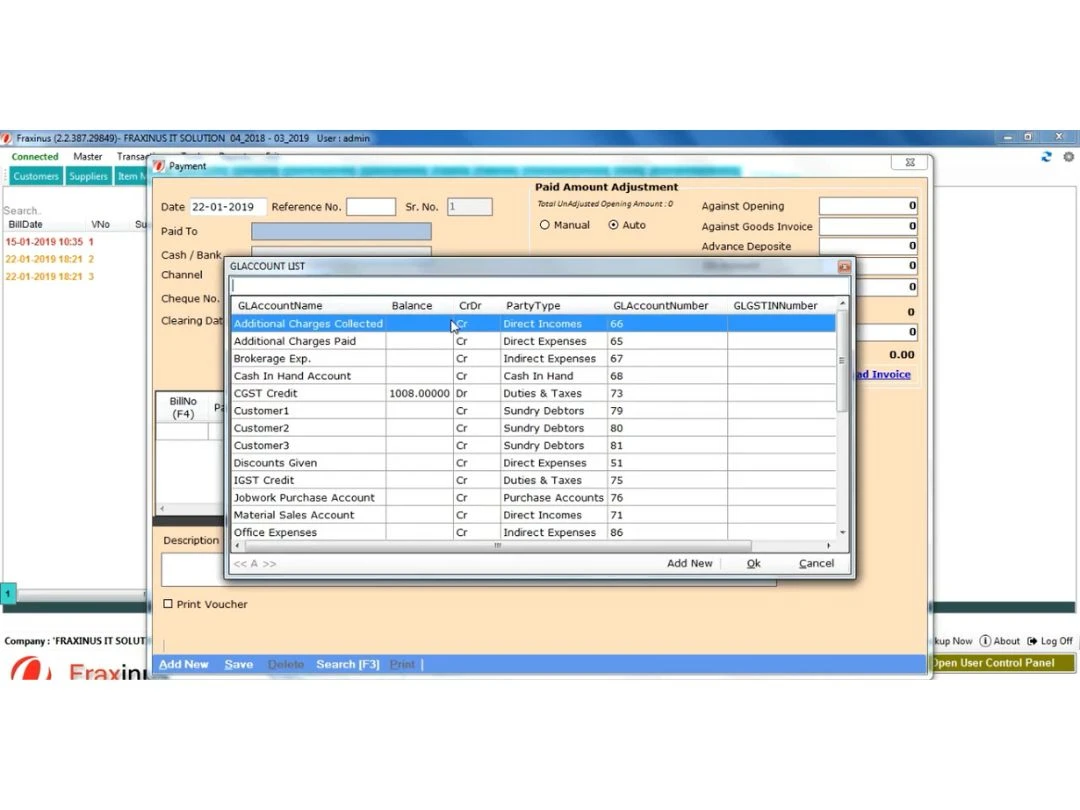Click the Payment window logo icon
Screen dimensions: 1080x810
[159, 166]
